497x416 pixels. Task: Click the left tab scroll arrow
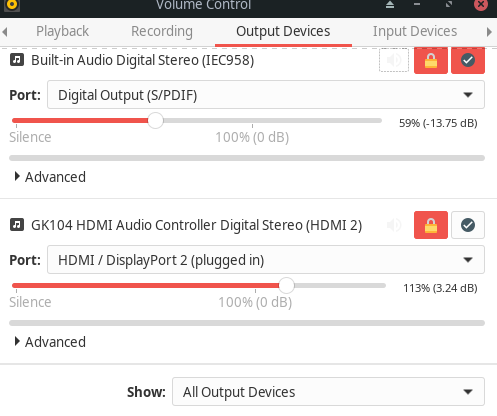pos(5,32)
